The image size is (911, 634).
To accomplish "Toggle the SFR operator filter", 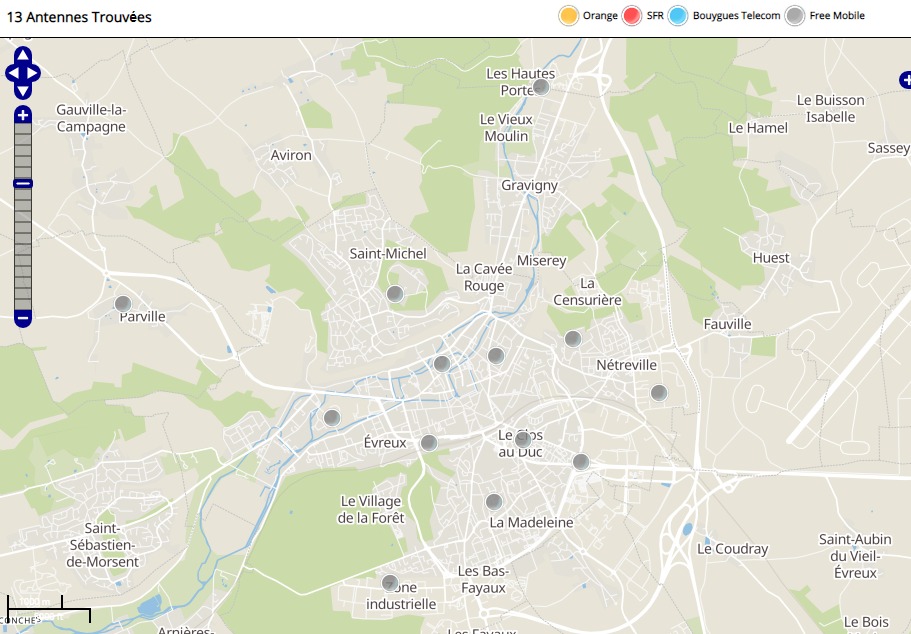I will [x=631, y=16].
